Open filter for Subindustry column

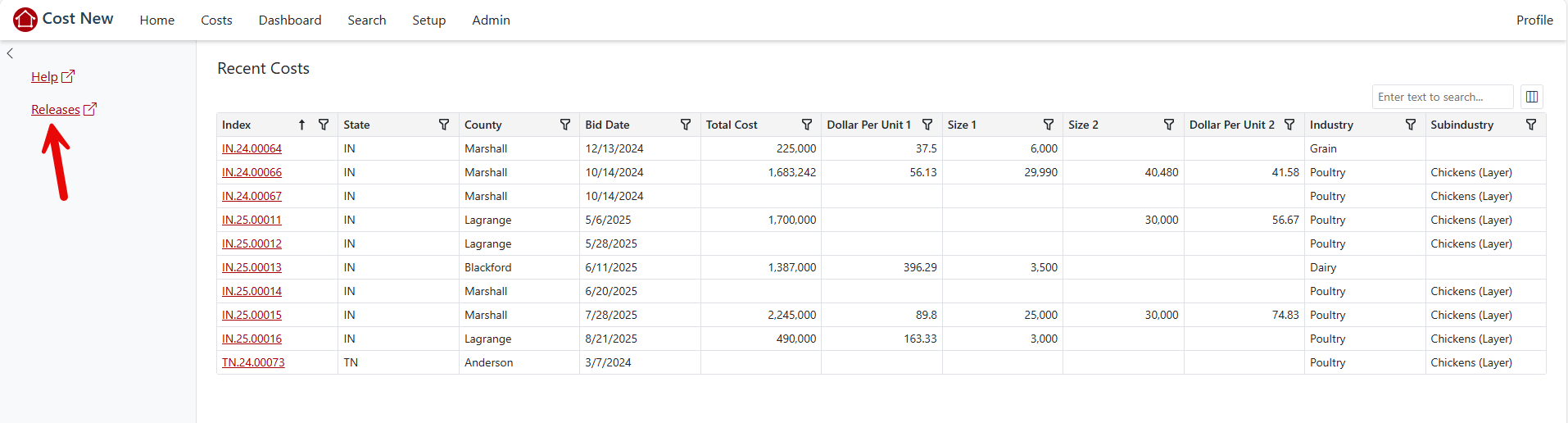[x=1531, y=125]
